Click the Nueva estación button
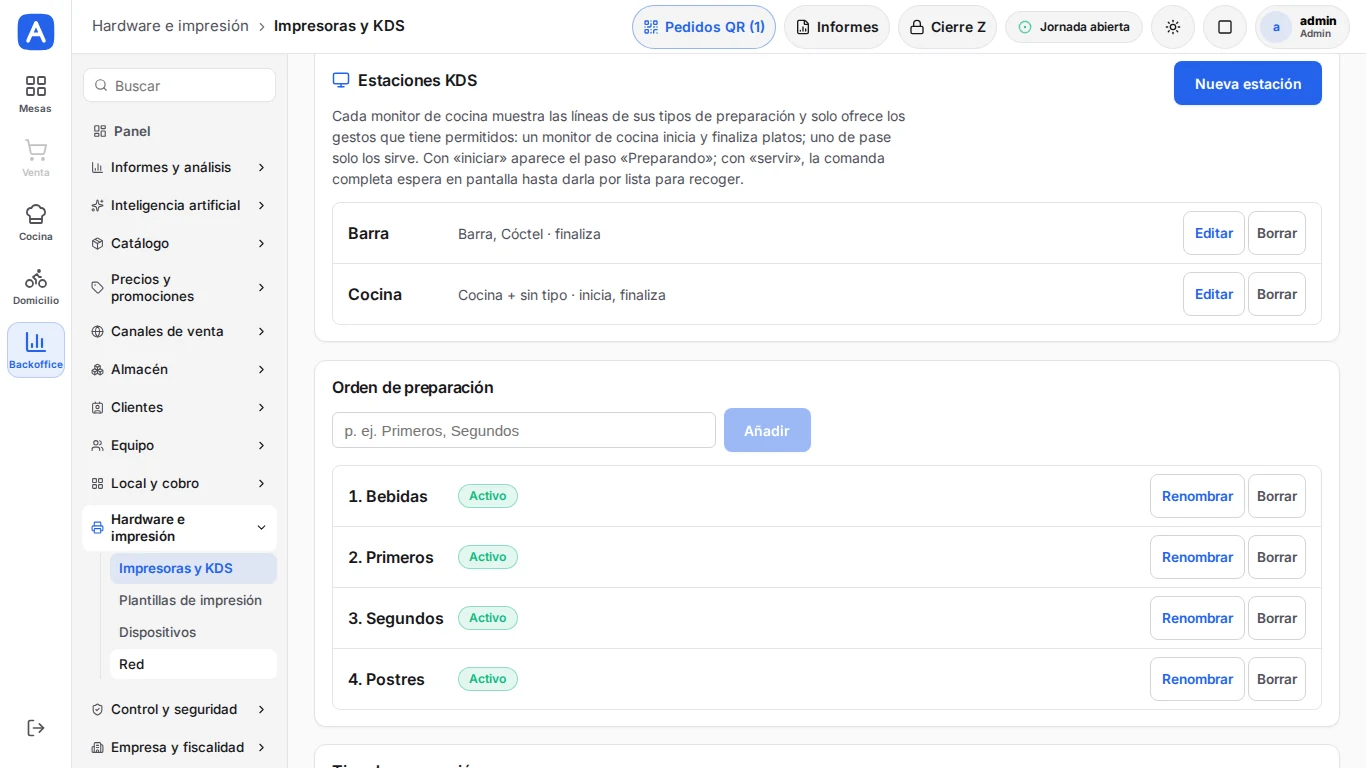1366x768 pixels. [x=1248, y=83]
